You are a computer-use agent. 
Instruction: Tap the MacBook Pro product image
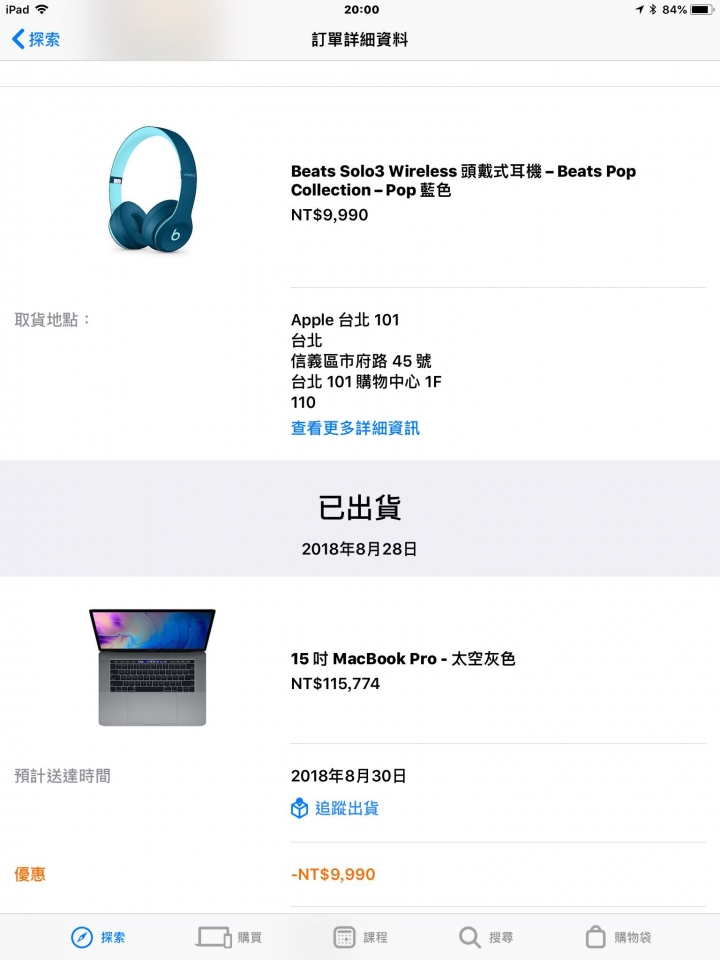(152, 667)
